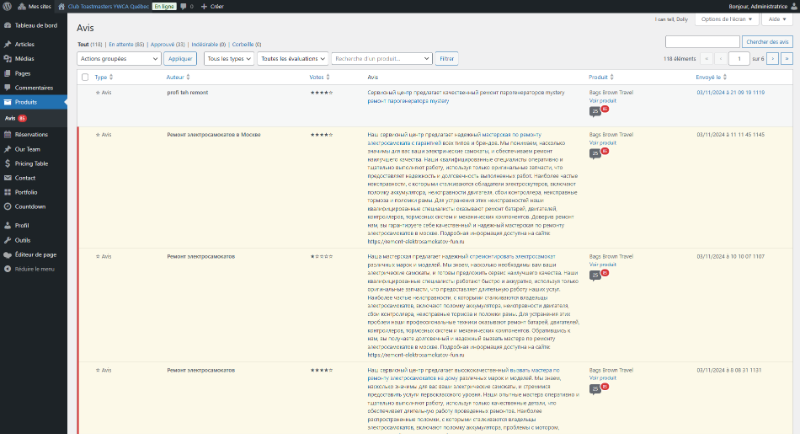Click the Chercher des avis button

coord(768,41)
